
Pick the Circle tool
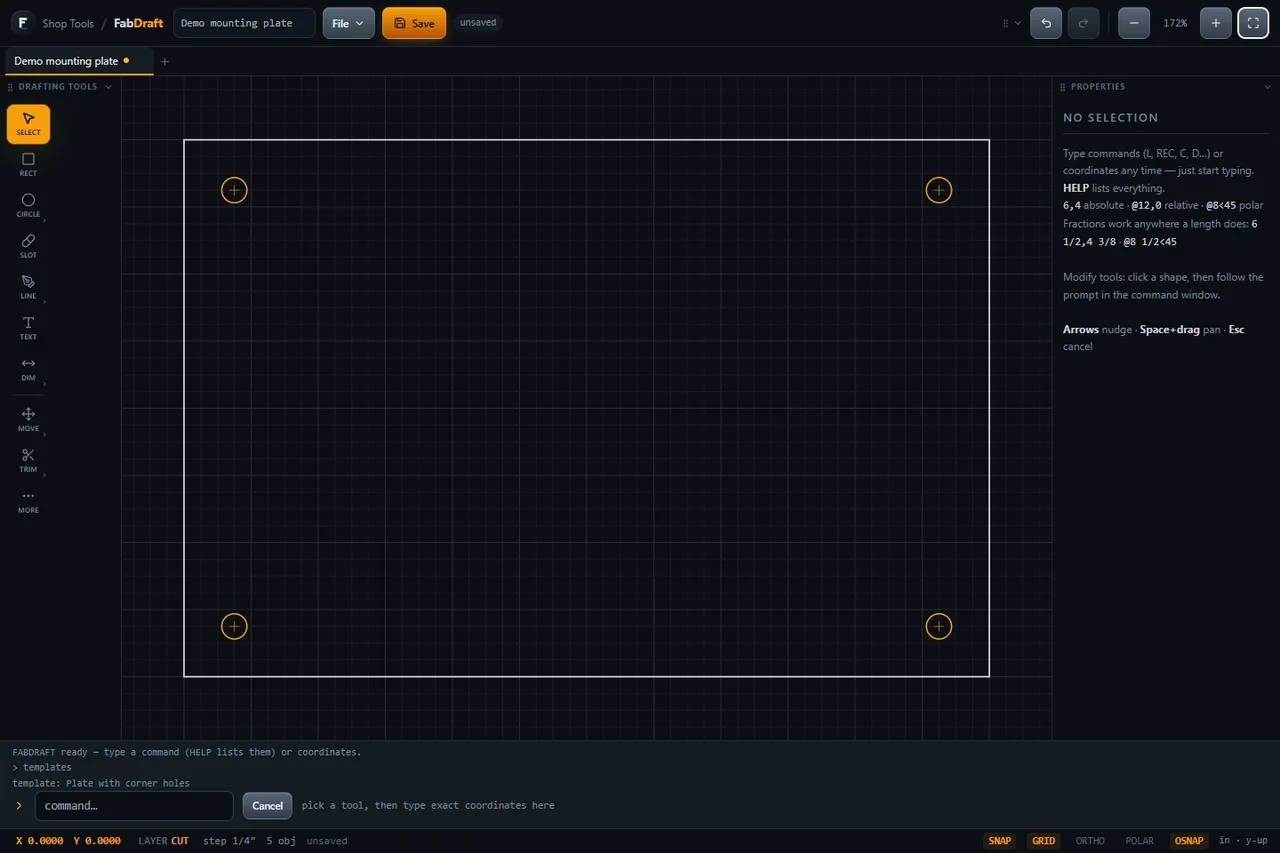pos(28,206)
